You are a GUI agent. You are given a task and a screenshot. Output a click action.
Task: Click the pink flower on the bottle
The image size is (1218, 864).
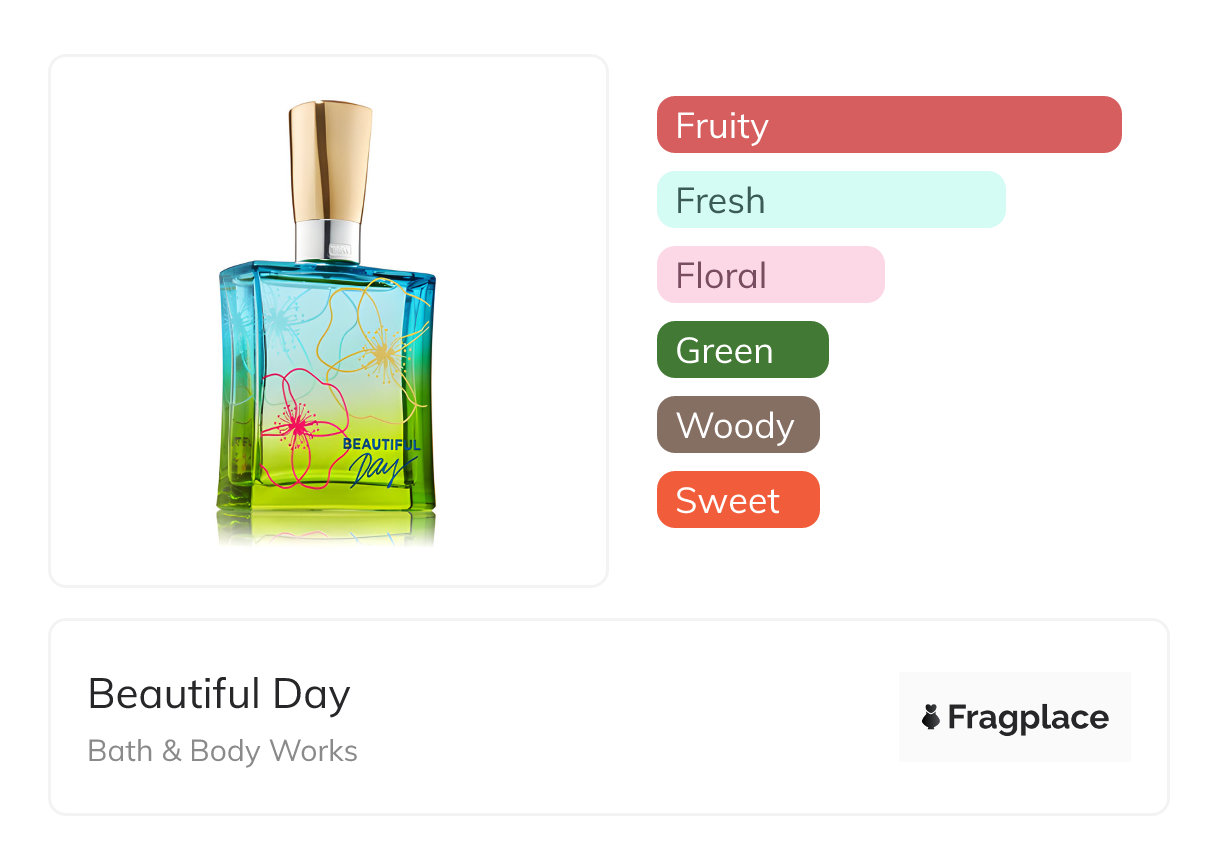[x=298, y=427]
